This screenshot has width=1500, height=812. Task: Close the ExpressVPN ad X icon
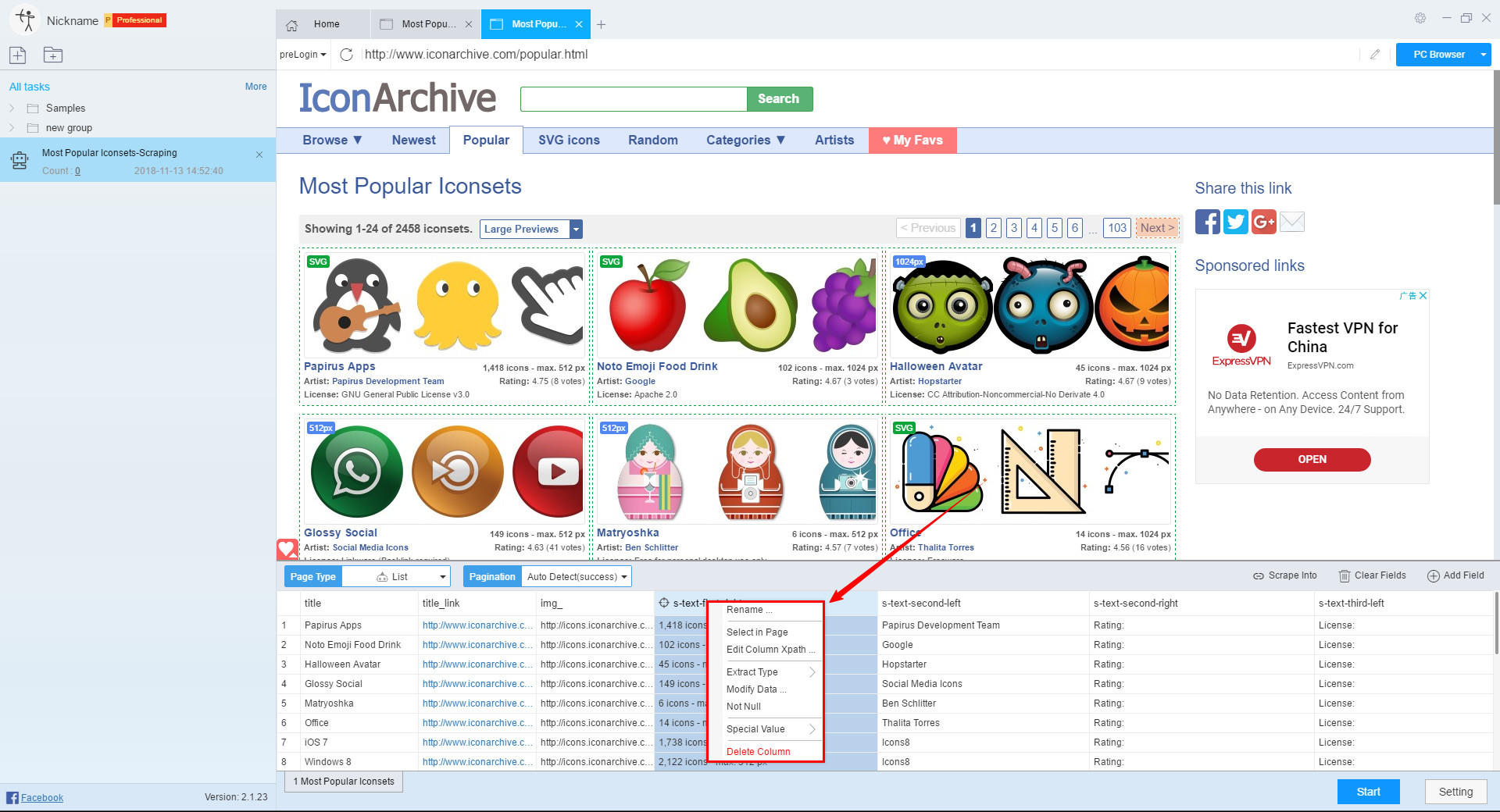[1423, 295]
